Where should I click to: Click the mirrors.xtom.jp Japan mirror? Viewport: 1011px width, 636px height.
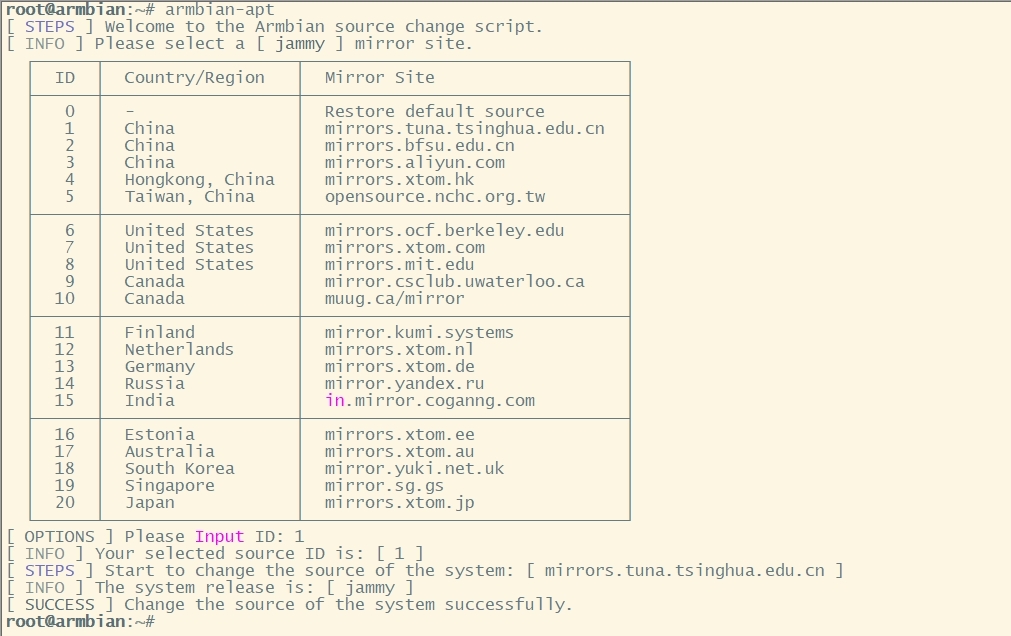coord(399,503)
